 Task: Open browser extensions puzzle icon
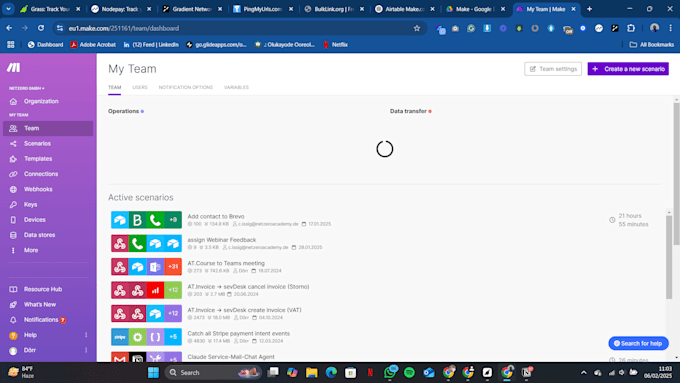click(x=631, y=28)
